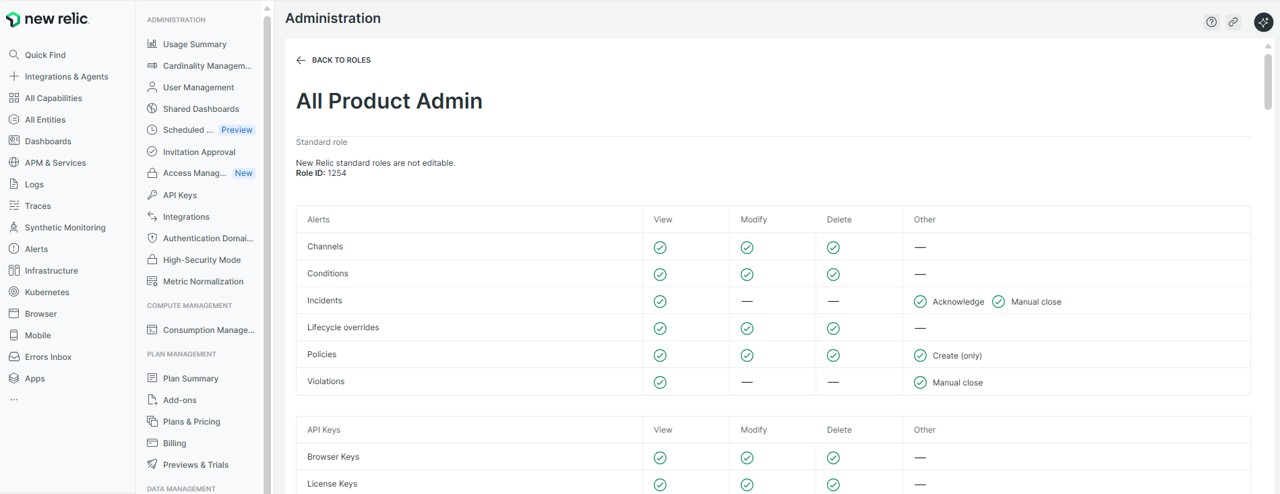1280x494 pixels.
Task: Open the Synthetic Monitoring globe icon
Action: (14, 228)
